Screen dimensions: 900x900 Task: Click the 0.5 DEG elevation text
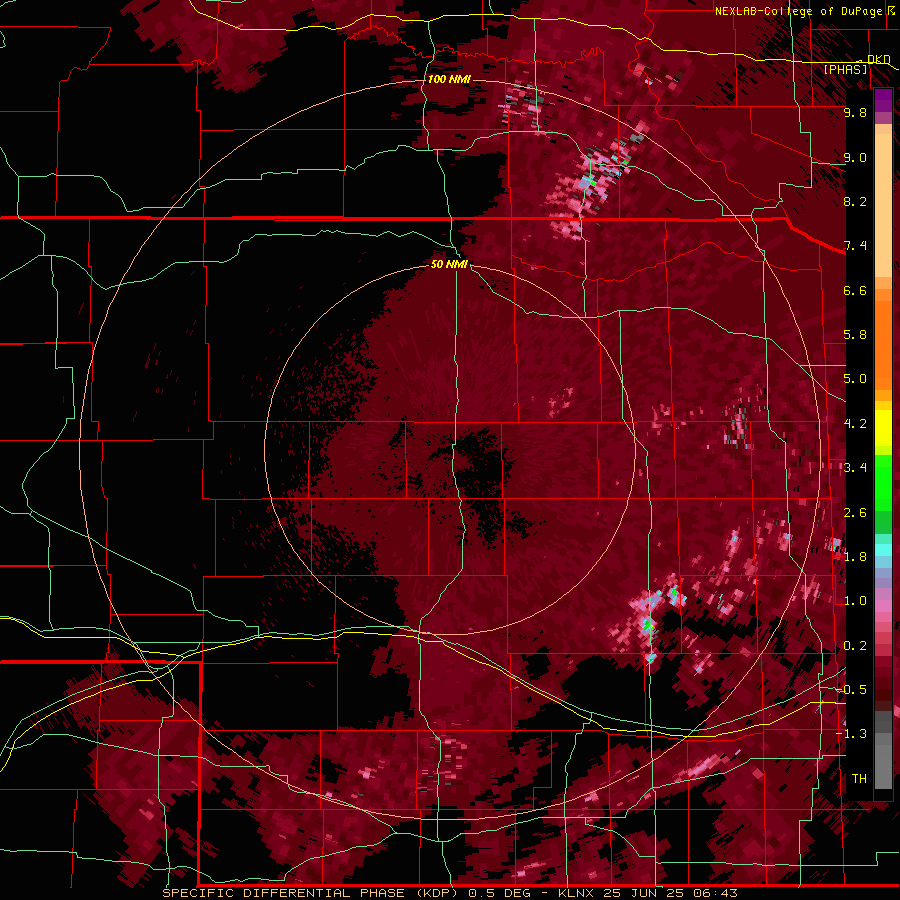click(499, 893)
